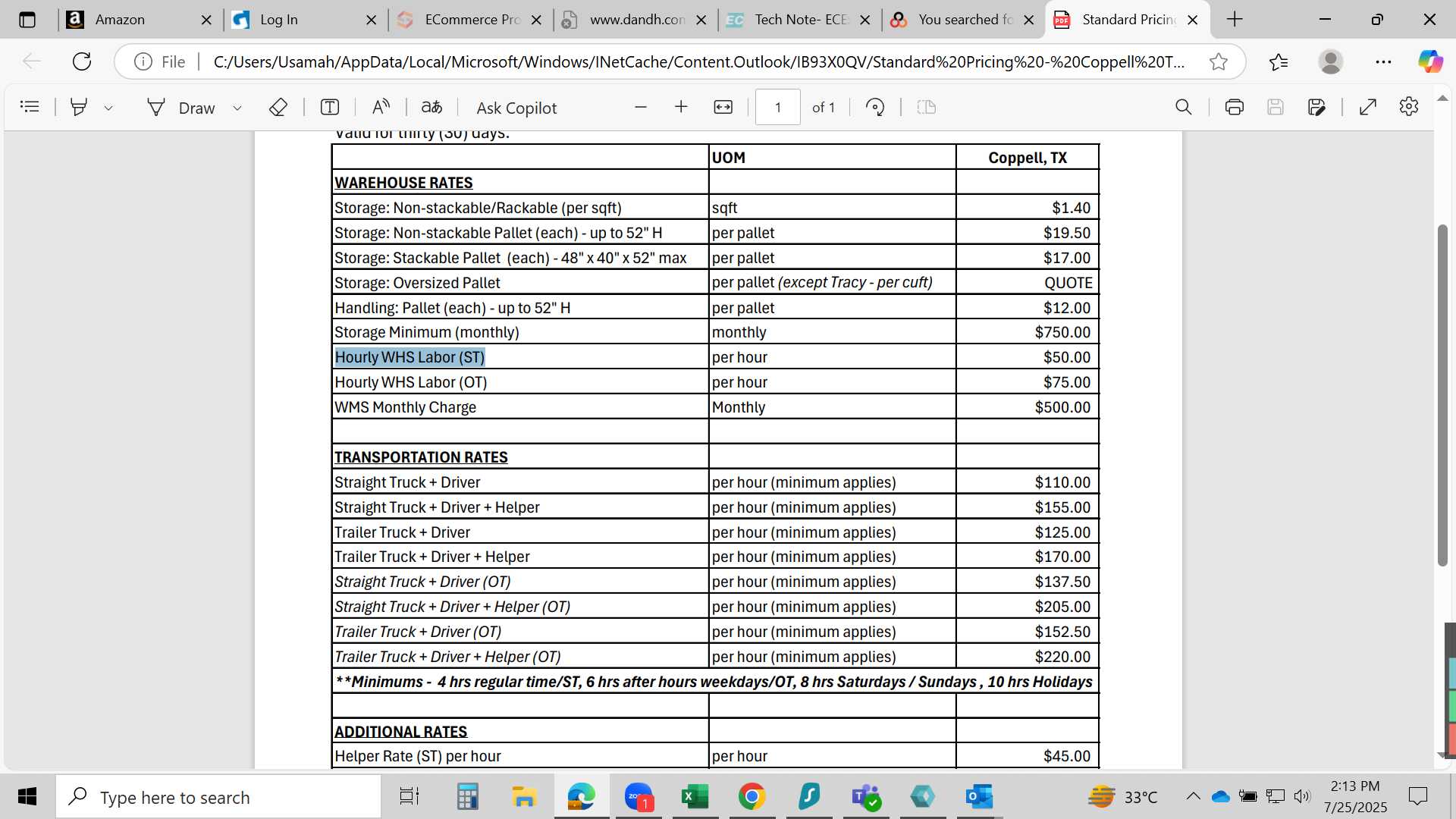1456x819 pixels.
Task: Click the Coppell, TX column header
Action: tap(1028, 158)
